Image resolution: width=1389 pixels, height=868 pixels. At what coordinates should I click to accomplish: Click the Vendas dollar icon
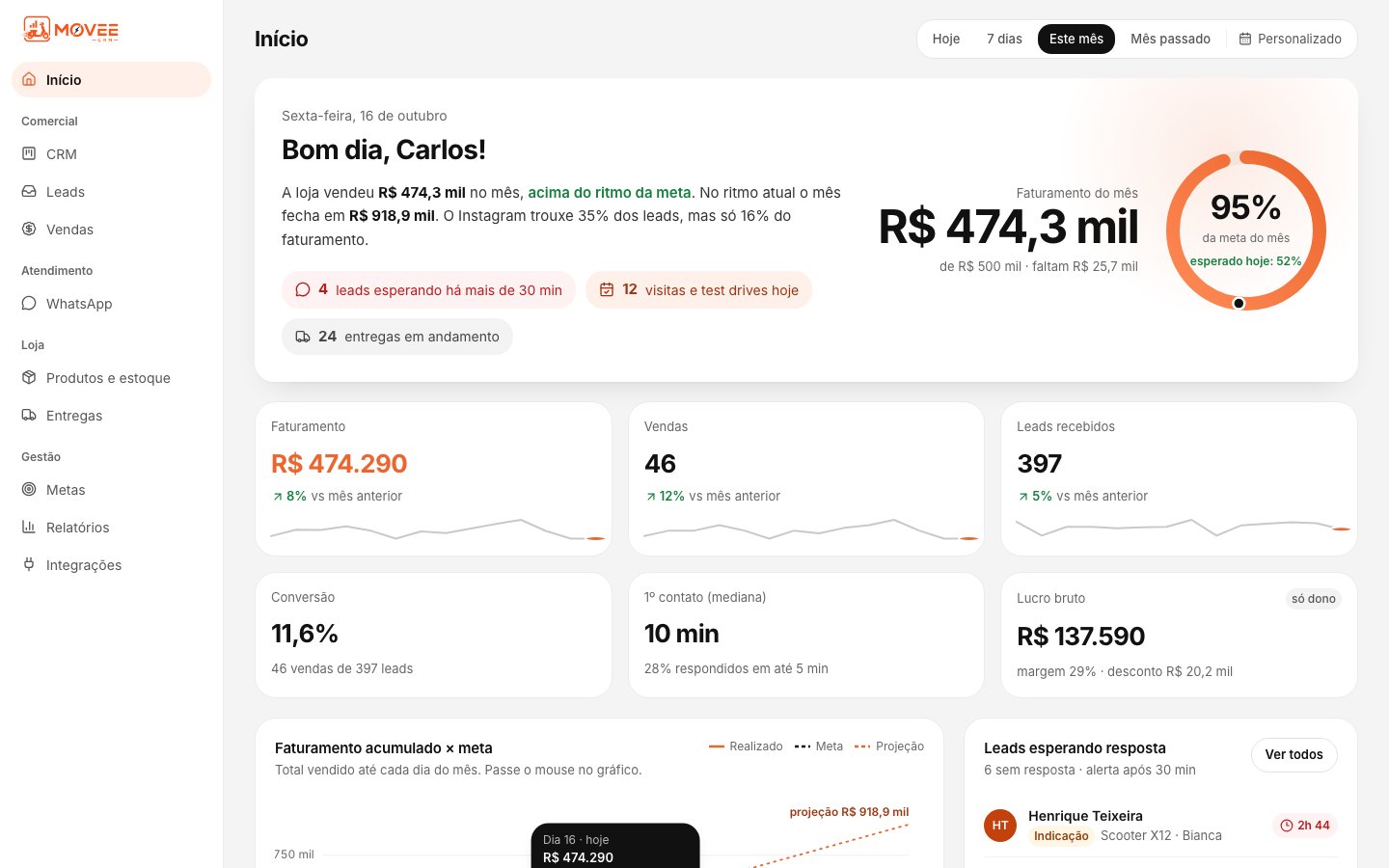29,230
